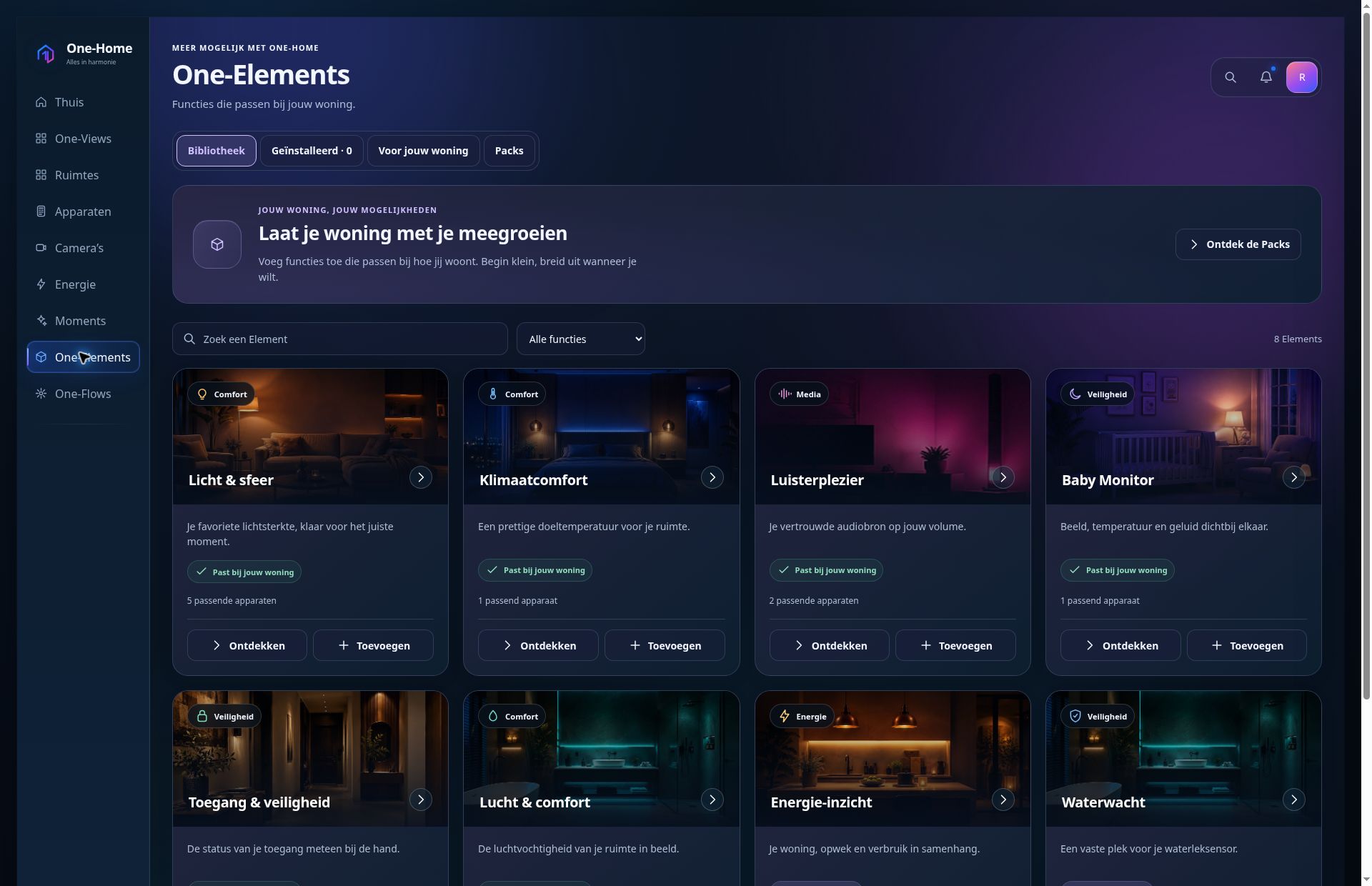Click the arrow icon on Waterwacht
The height and width of the screenshot is (886, 1372).
coord(1294,800)
